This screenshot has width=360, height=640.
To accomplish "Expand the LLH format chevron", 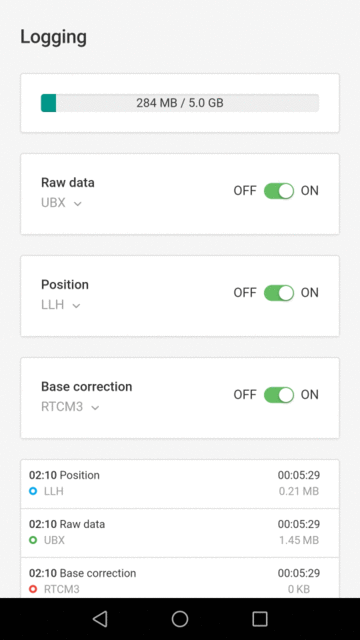I will click(x=76, y=305).
